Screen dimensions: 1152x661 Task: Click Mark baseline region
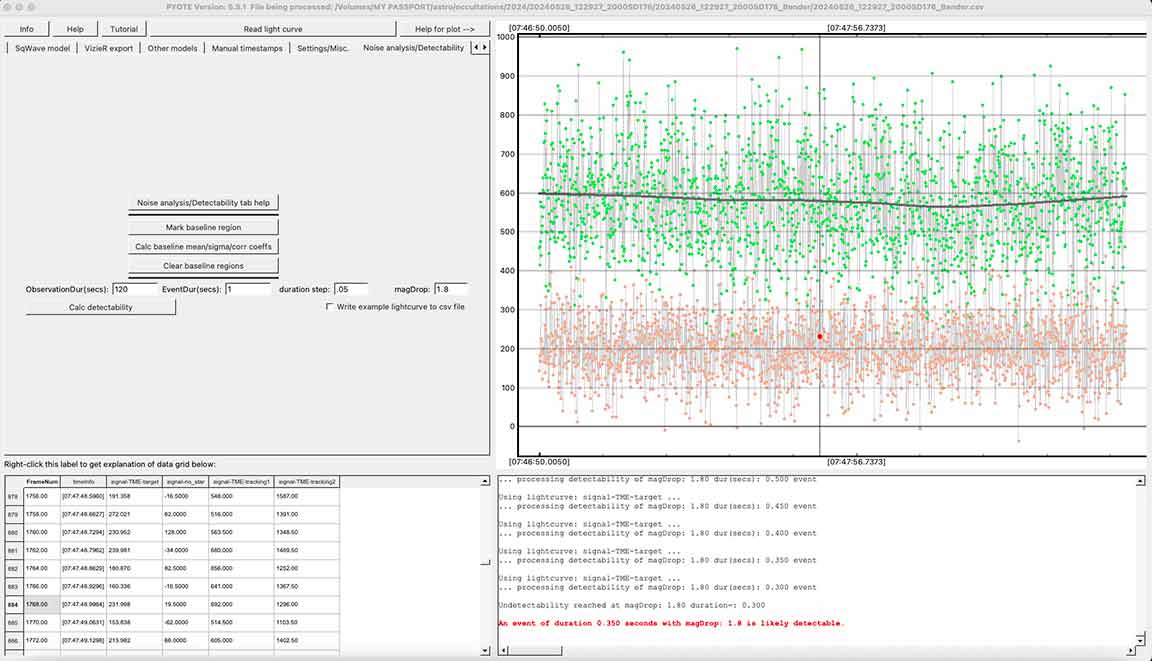click(x=204, y=228)
